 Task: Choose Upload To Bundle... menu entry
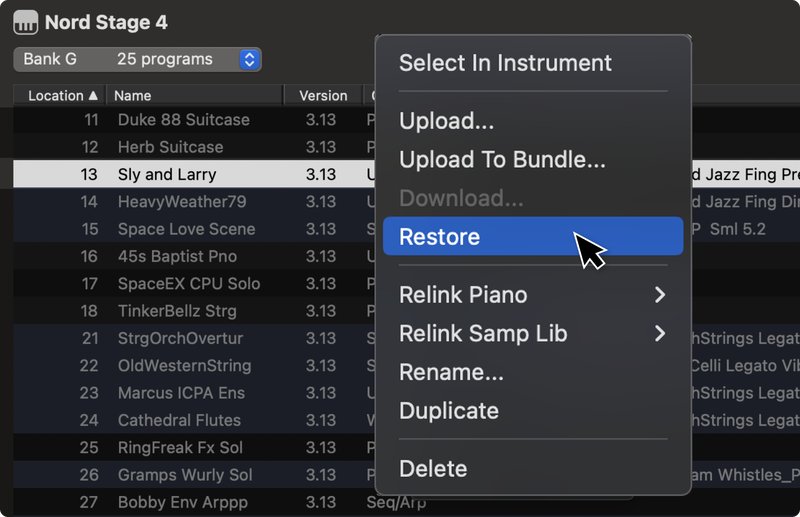(x=533, y=159)
